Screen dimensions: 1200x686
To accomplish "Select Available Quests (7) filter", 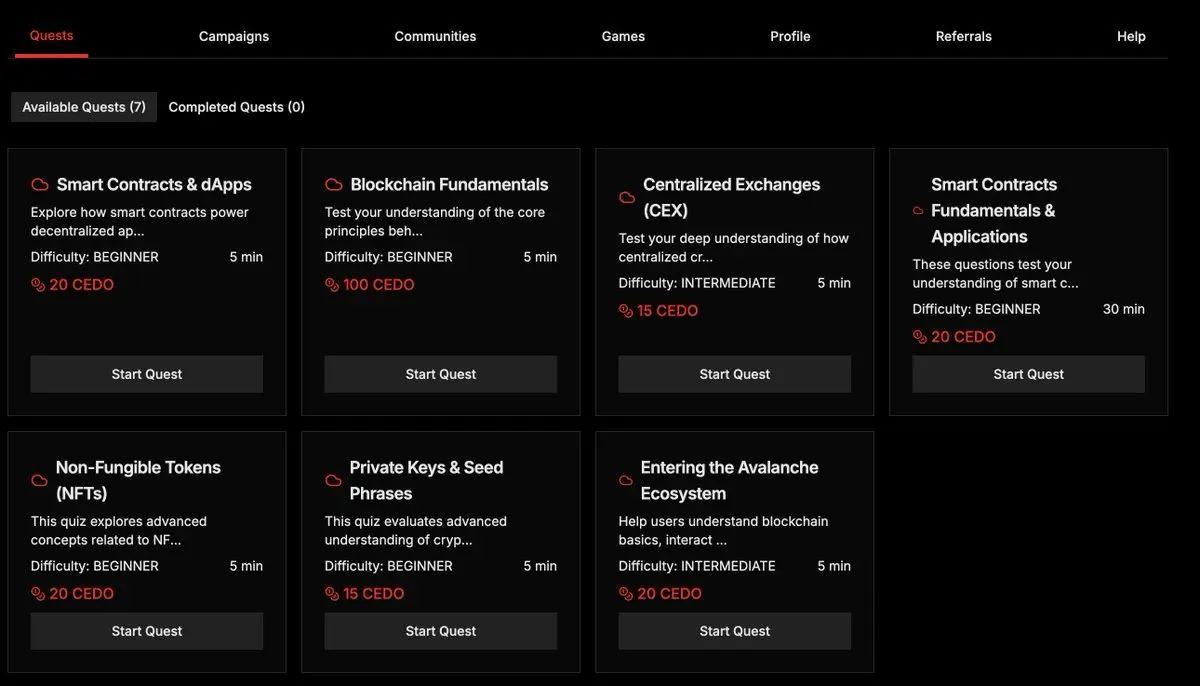I will pyautogui.click(x=84, y=107).
